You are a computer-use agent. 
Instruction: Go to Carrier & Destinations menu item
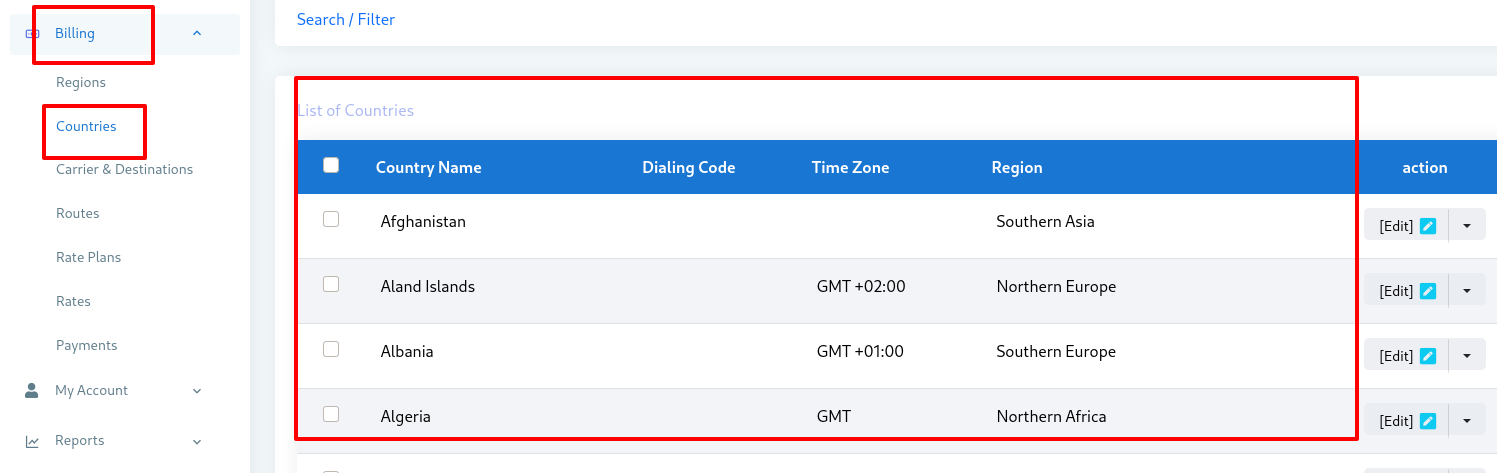(x=125, y=169)
